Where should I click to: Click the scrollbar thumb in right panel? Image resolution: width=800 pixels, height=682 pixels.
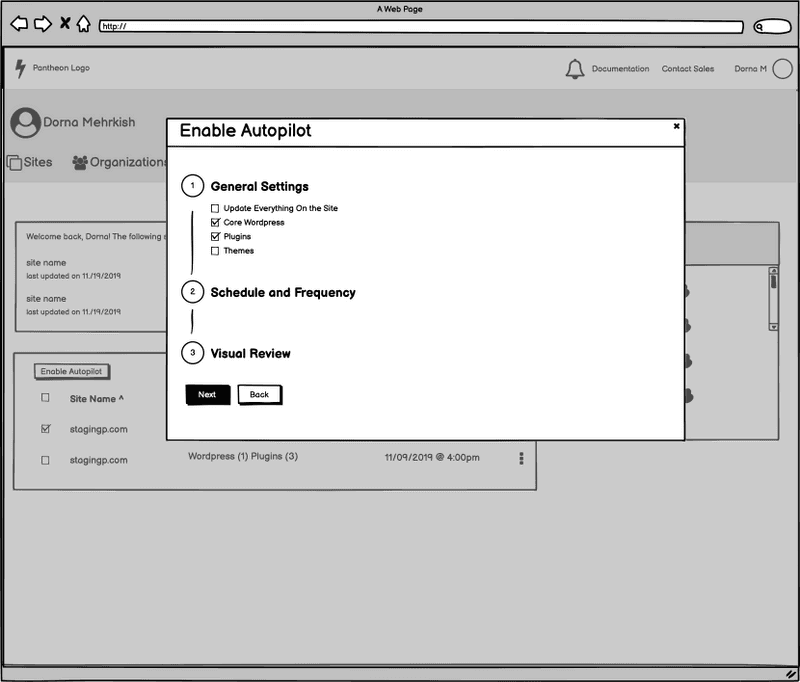(x=773, y=282)
